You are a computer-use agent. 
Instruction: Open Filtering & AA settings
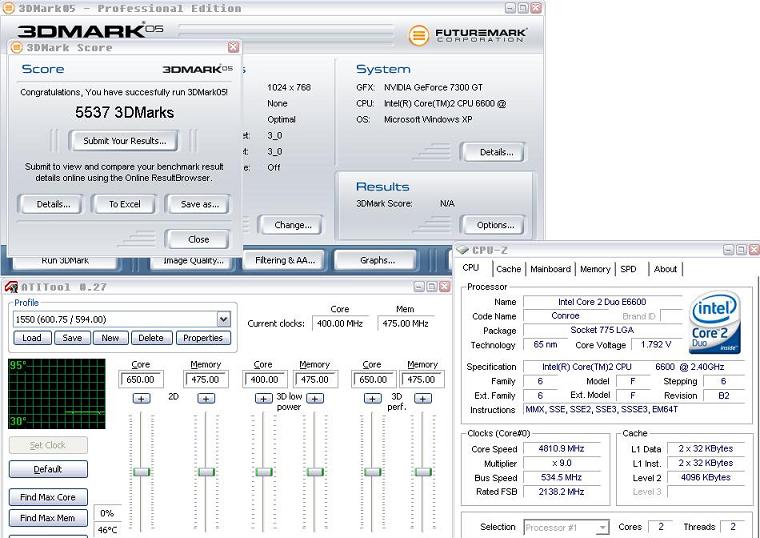point(284,260)
